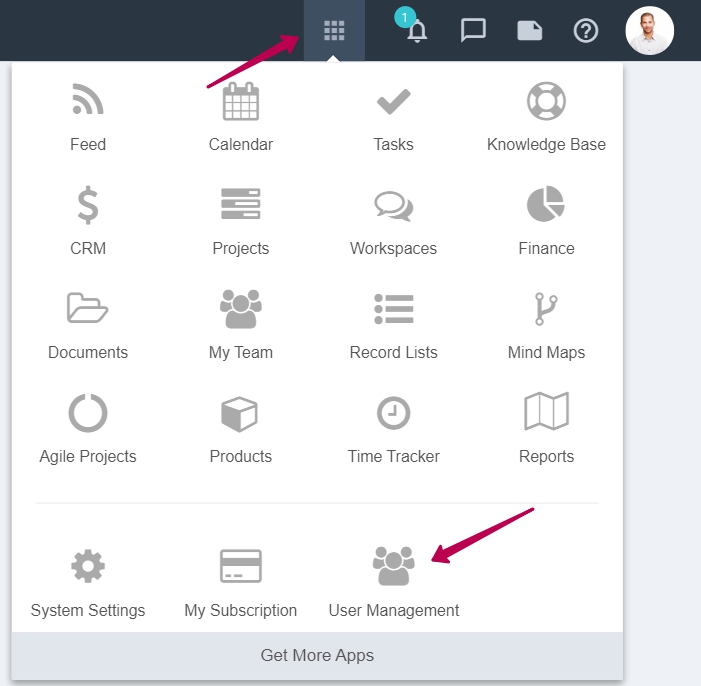Open the CRM dollar sign icon
The image size is (701, 686).
pos(88,205)
